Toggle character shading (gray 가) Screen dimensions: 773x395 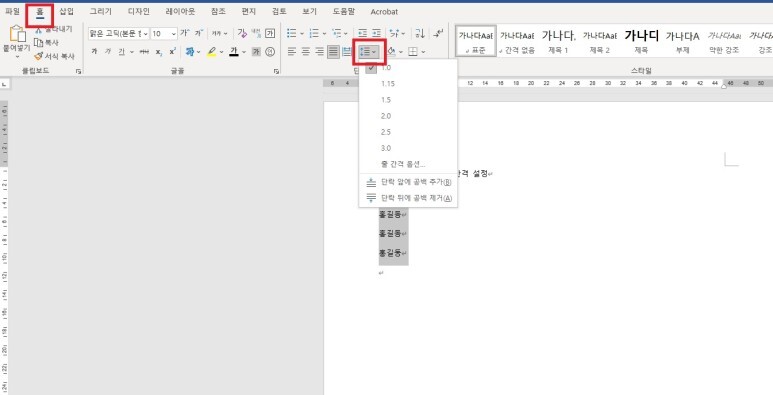[256, 51]
